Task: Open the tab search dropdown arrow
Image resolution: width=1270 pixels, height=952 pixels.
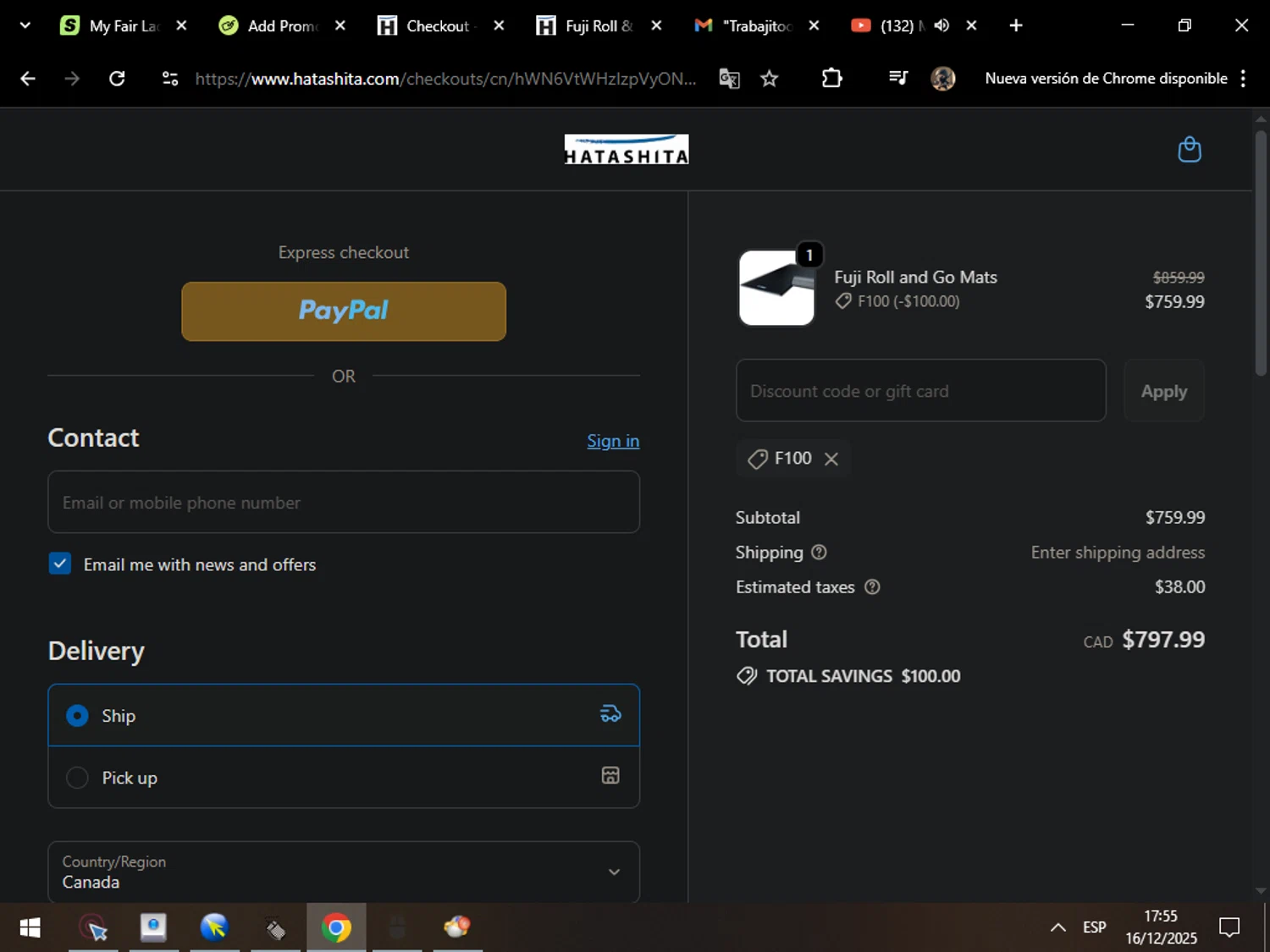Action: coord(25,25)
